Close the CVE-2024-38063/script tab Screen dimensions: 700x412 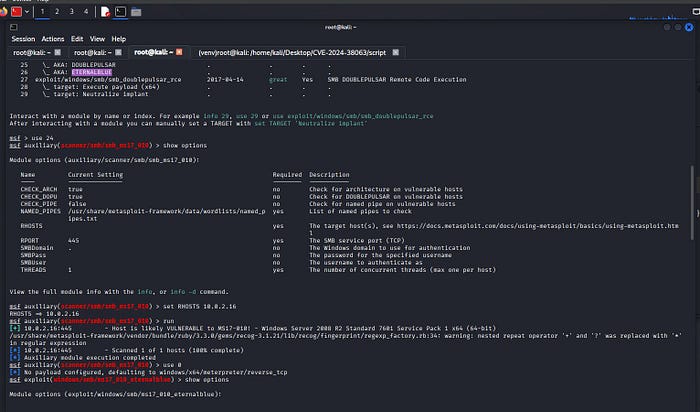click(x=396, y=53)
